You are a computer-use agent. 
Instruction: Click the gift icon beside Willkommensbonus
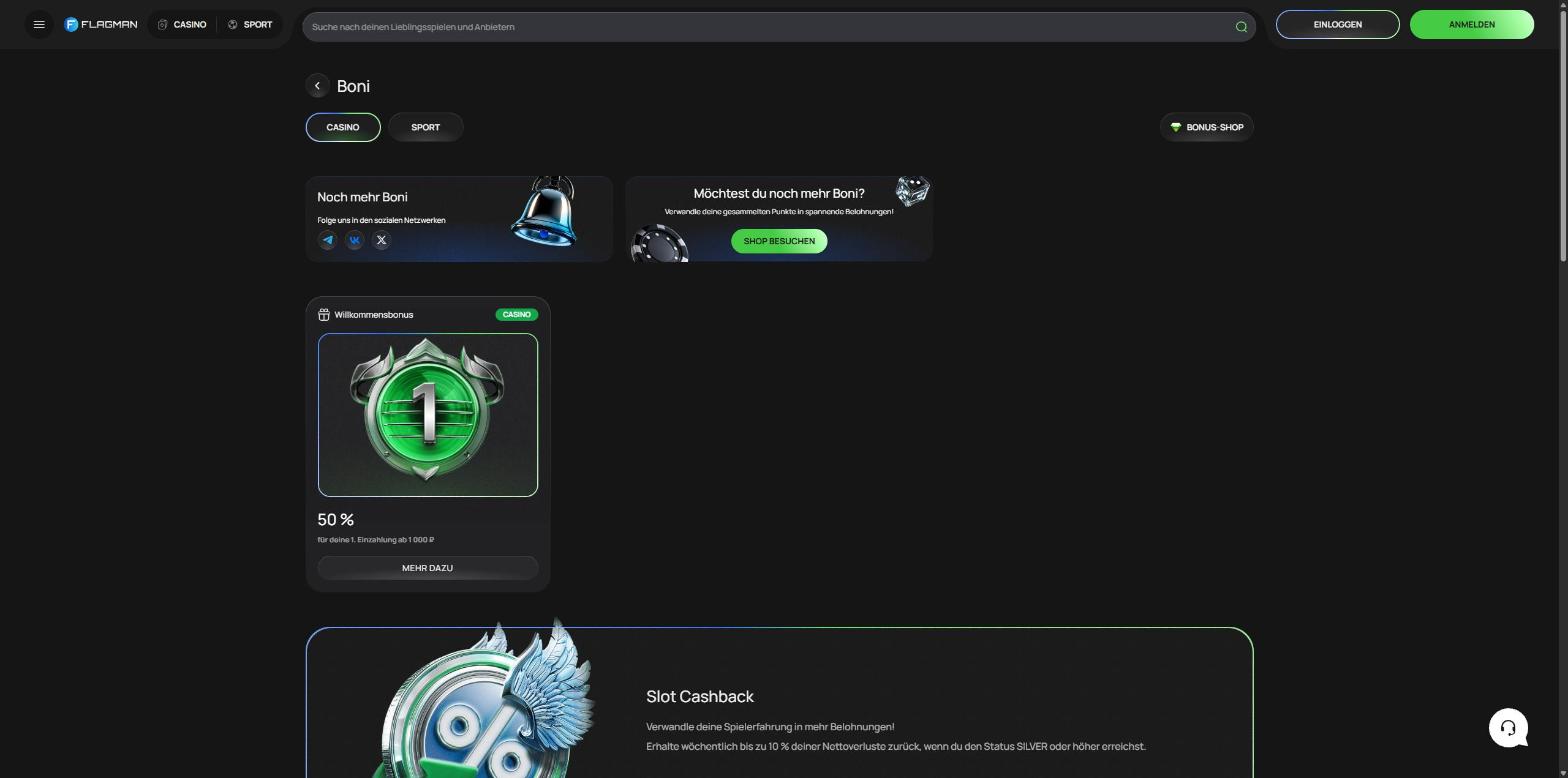(x=324, y=315)
